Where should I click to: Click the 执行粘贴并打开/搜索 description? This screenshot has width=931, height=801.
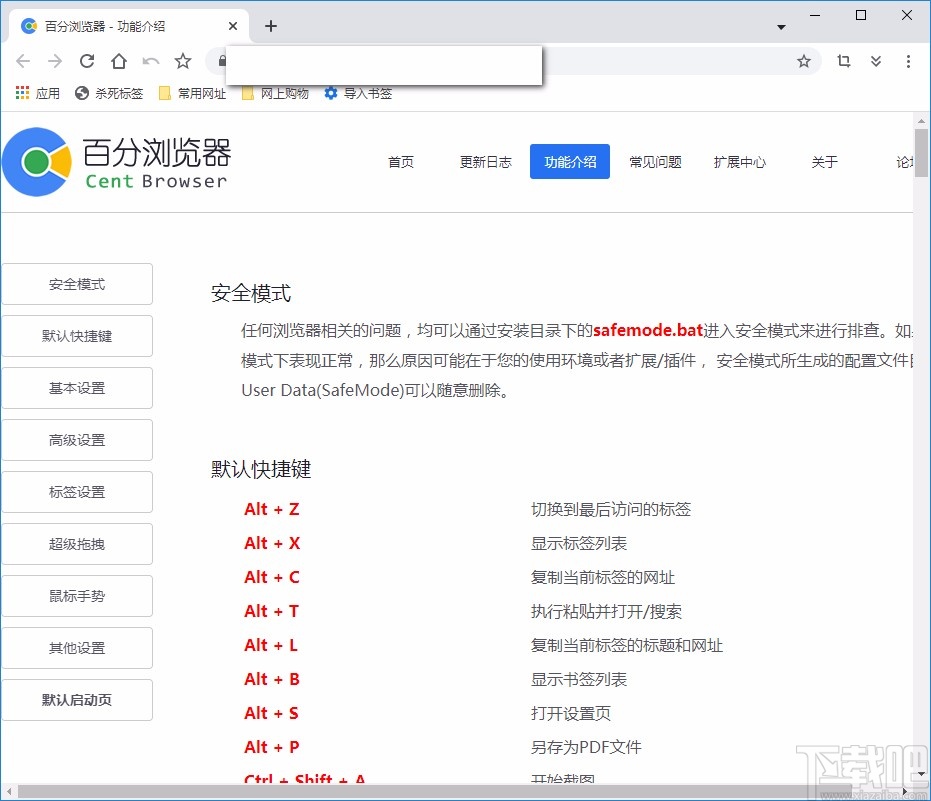(606, 611)
